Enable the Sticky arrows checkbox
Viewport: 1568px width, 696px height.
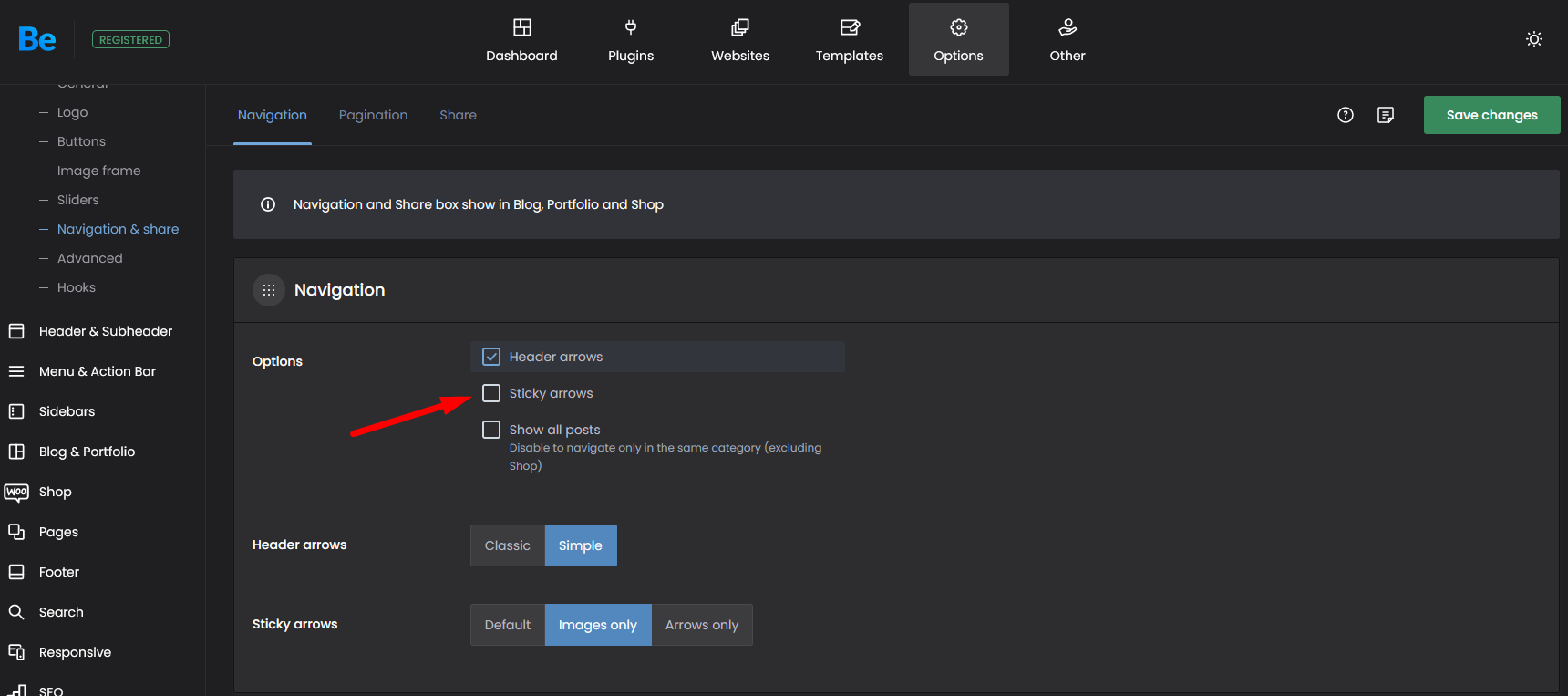pyautogui.click(x=491, y=393)
